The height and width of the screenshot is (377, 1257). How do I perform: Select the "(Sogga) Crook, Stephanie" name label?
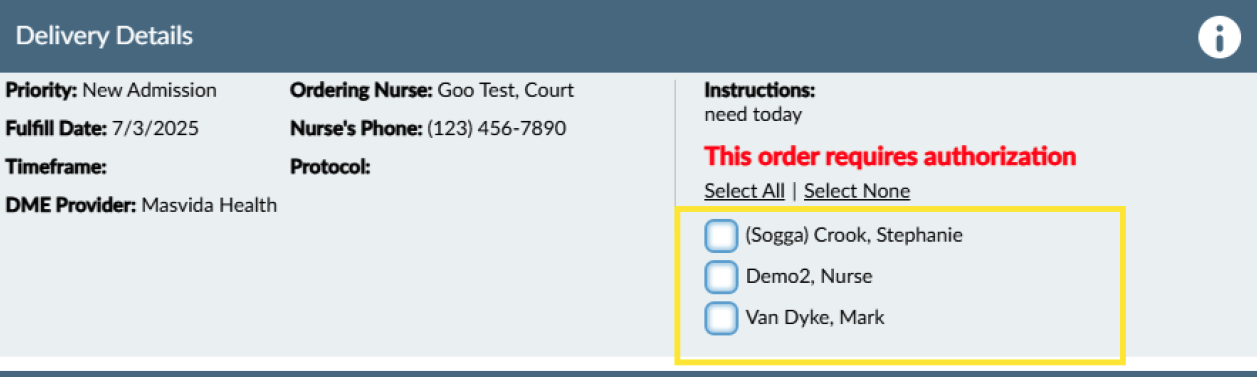click(x=854, y=236)
